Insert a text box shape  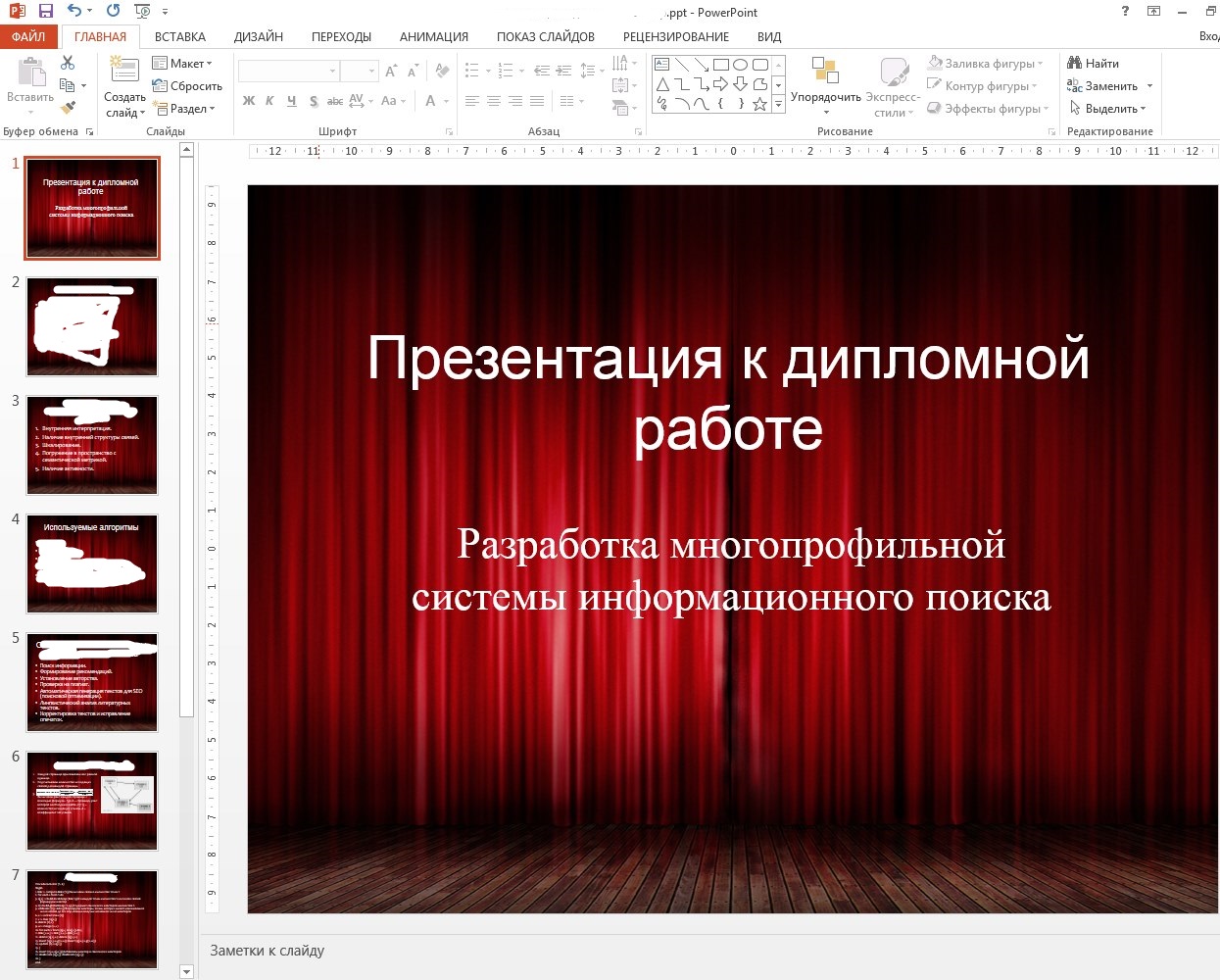point(661,65)
